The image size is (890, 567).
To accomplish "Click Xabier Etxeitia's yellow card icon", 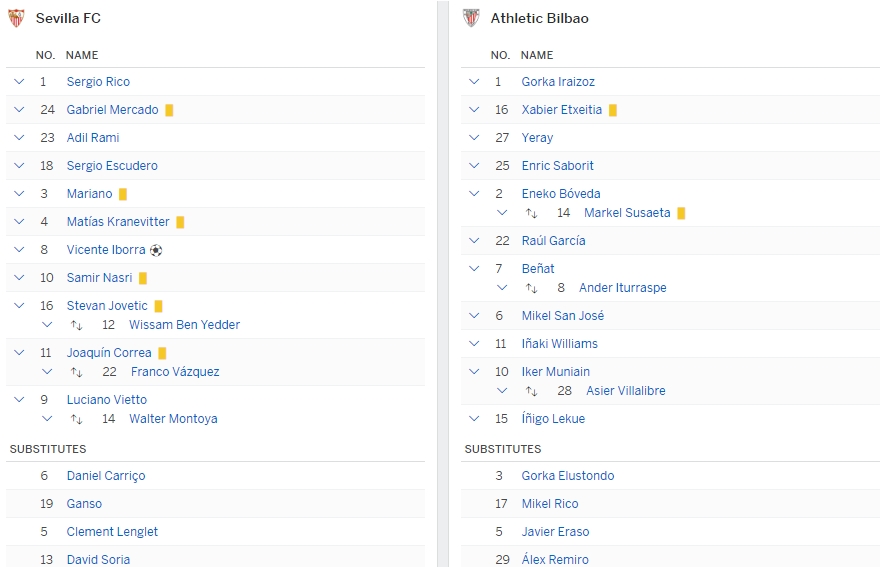I will point(613,110).
